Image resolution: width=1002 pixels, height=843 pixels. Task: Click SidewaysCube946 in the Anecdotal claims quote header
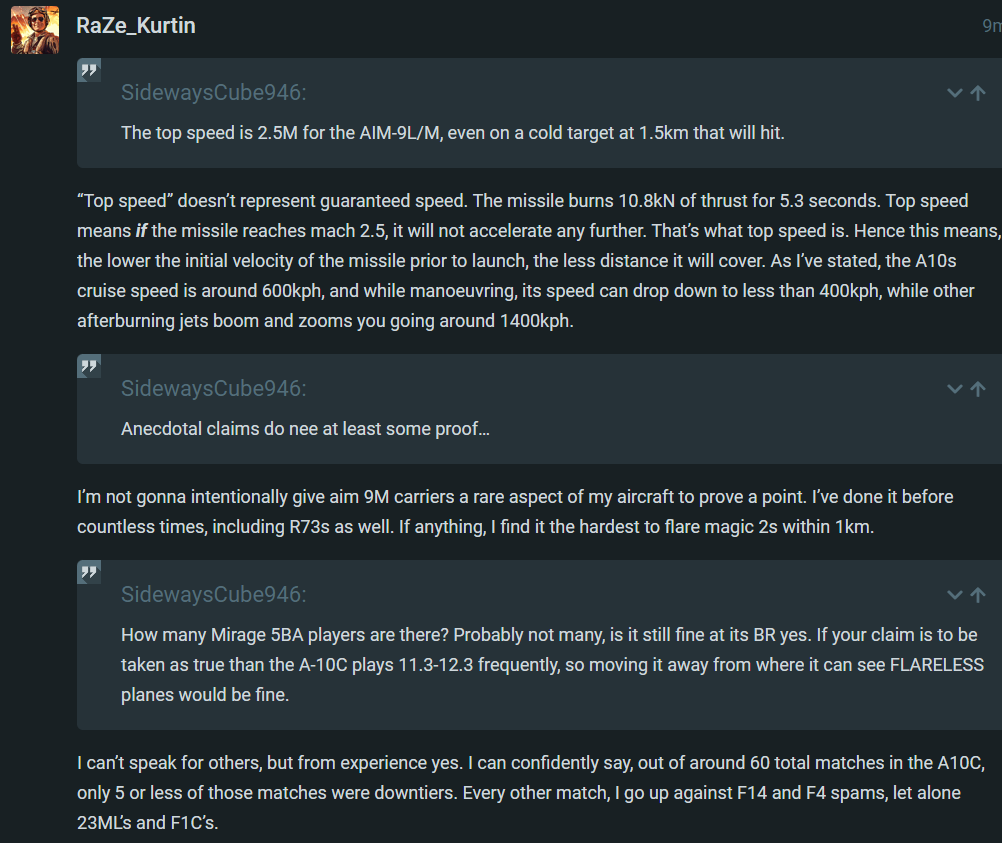213,388
